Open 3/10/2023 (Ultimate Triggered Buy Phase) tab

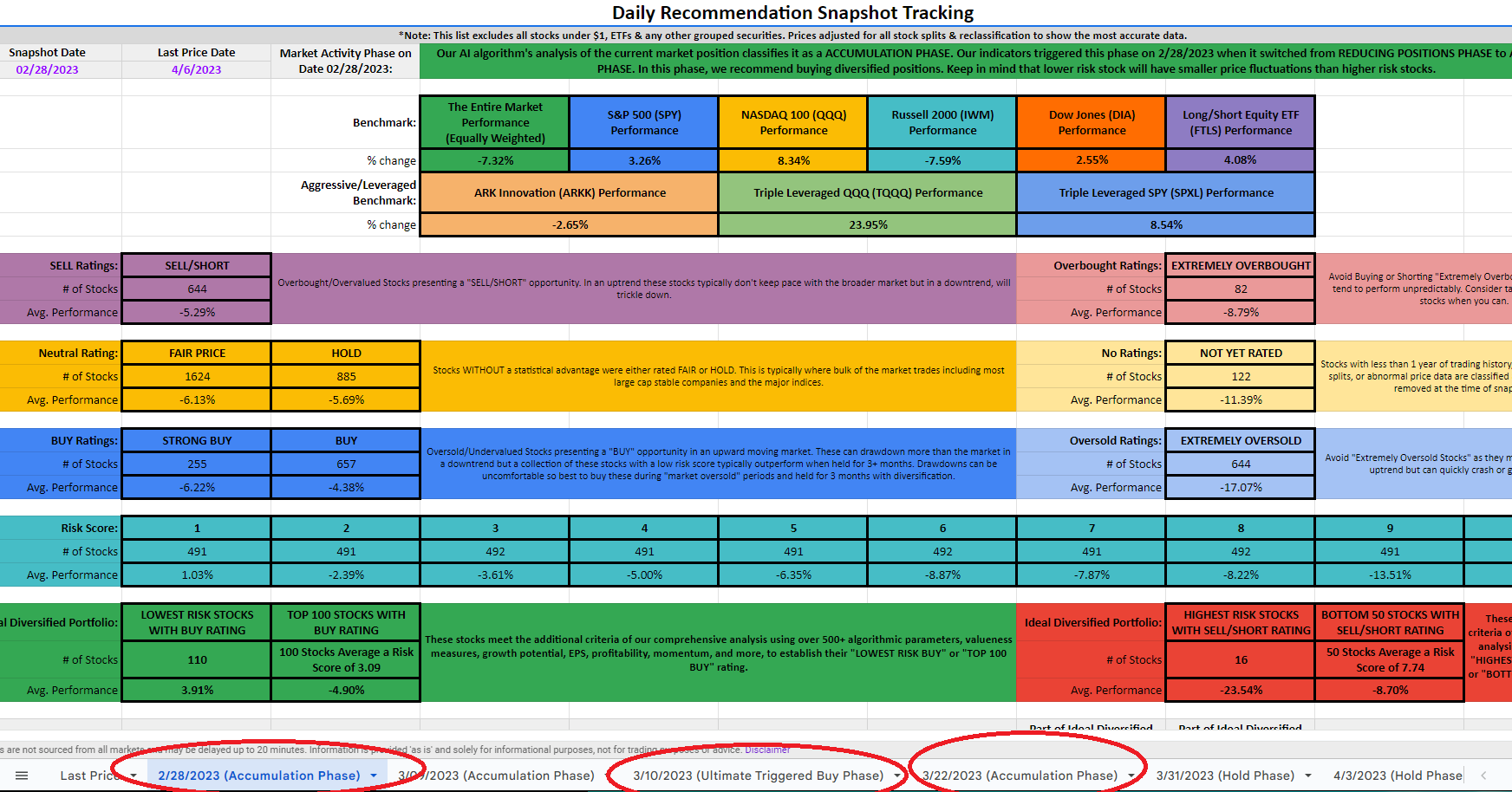coord(759,776)
